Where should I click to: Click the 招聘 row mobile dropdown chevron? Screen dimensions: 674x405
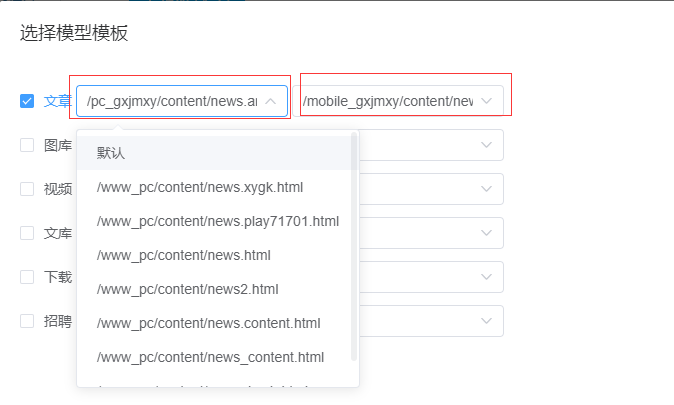tap(487, 321)
